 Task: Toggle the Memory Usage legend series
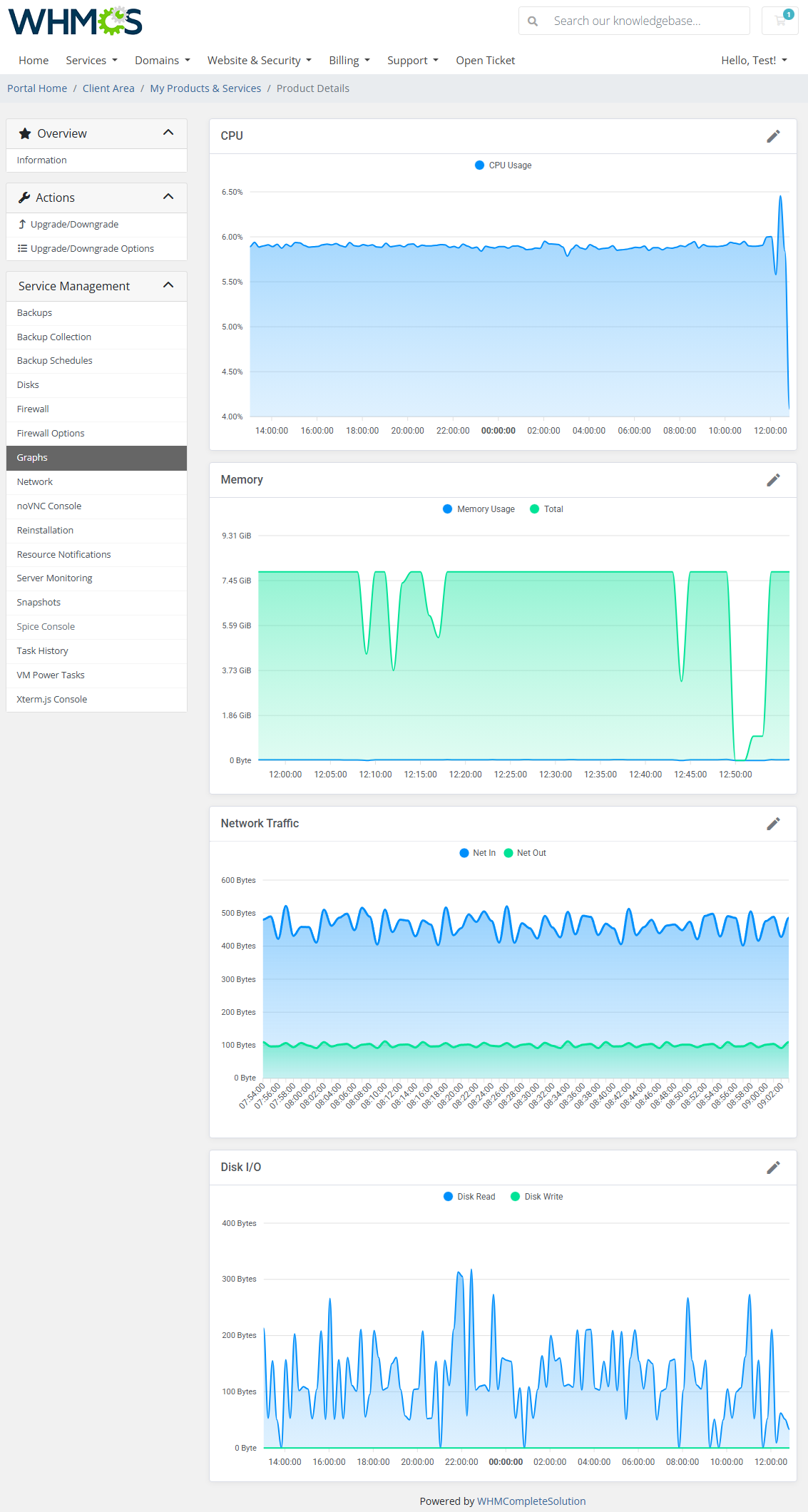tap(479, 509)
